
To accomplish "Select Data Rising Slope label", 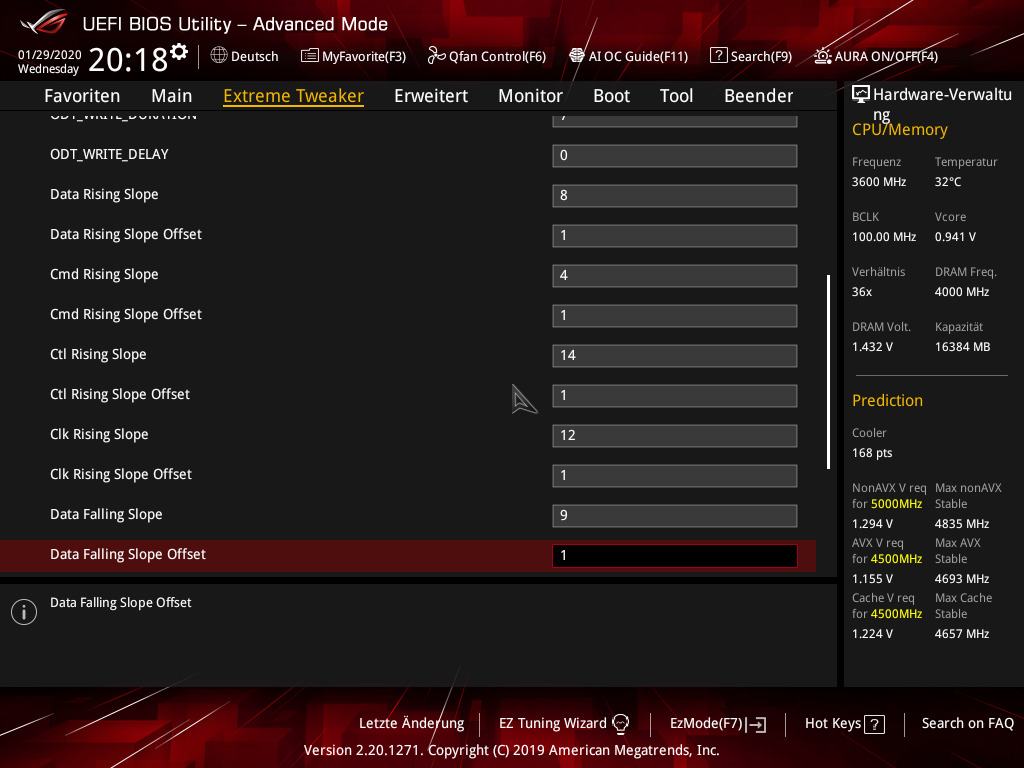I will (104, 195).
